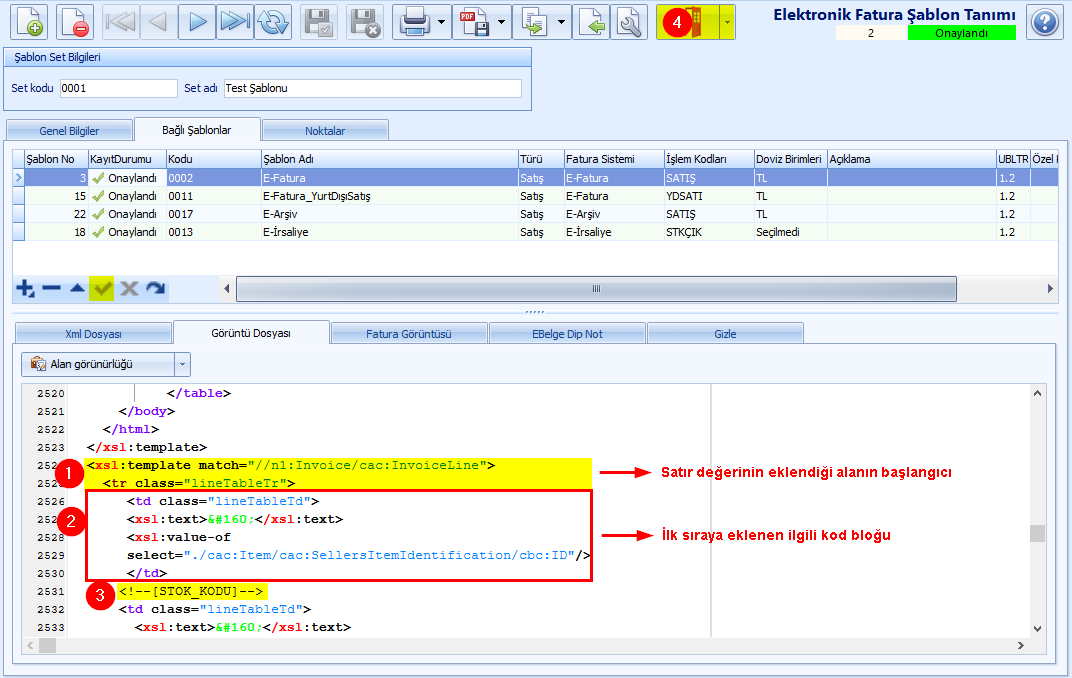Click the save floppy disk icon
Image resolution: width=1072 pixels, height=678 pixels.
click(319, 22)
